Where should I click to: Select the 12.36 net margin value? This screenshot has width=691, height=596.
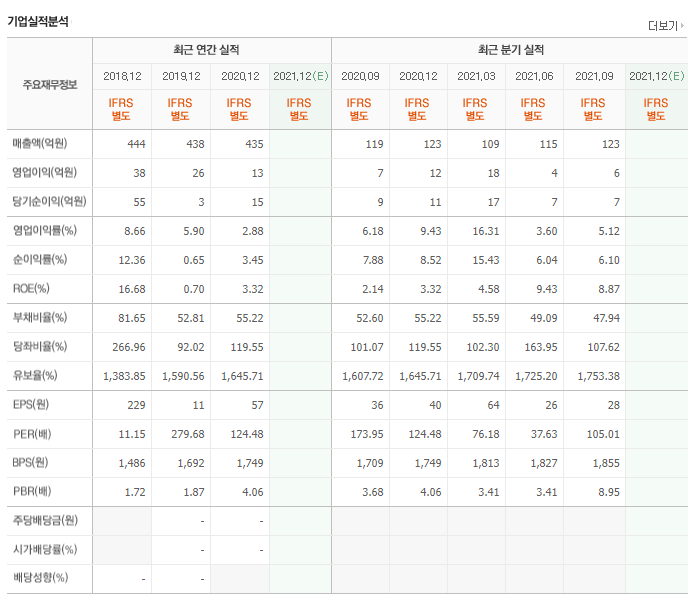click(x=132, y=260)
